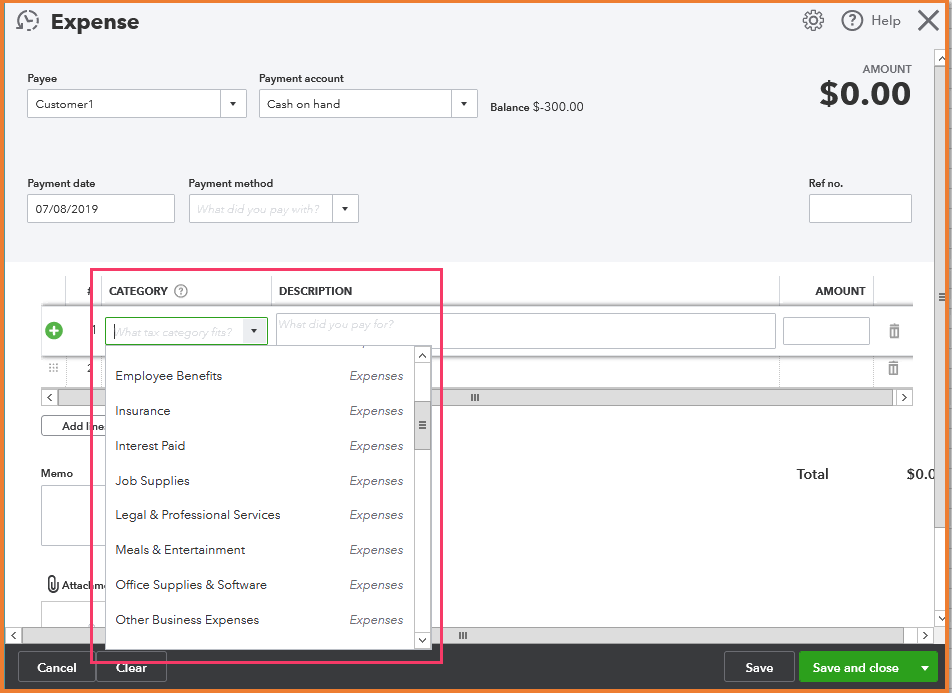Expand the Payment method dropdown arrow
The image size is (952, 693).
345,209
